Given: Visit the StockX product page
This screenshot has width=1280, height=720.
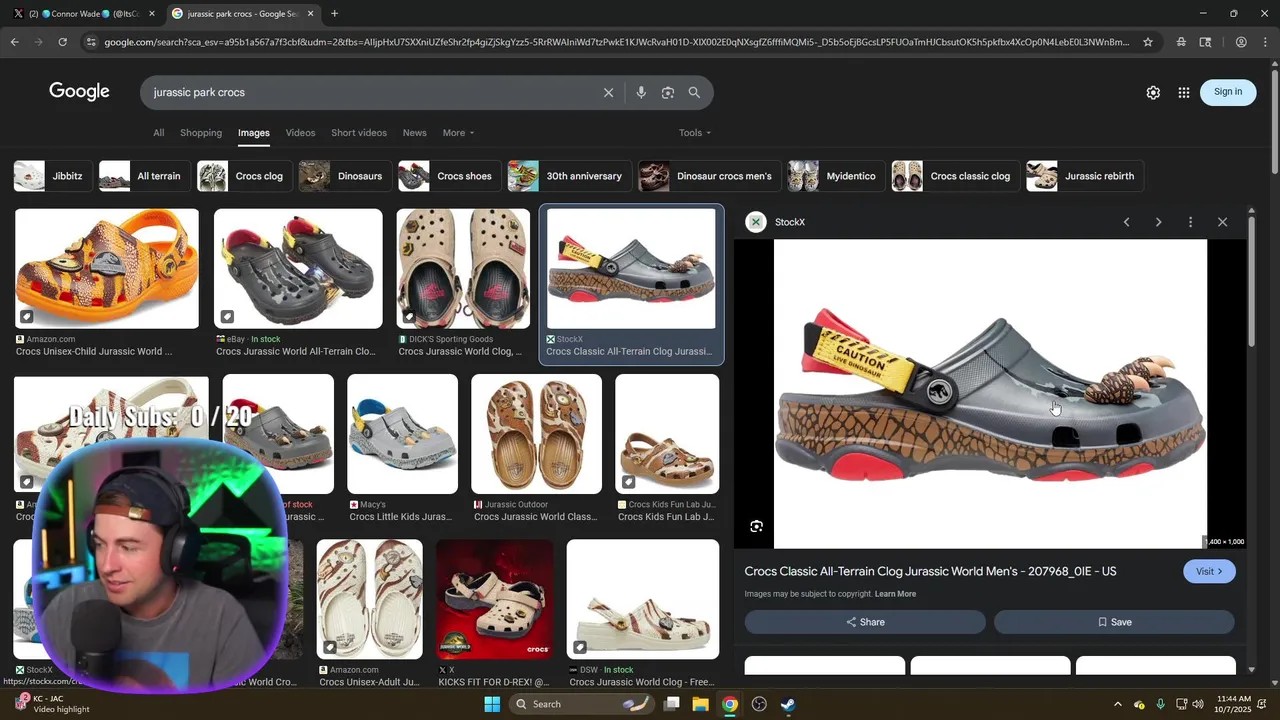Looking at the screenshot, I should click(1209, 571).
